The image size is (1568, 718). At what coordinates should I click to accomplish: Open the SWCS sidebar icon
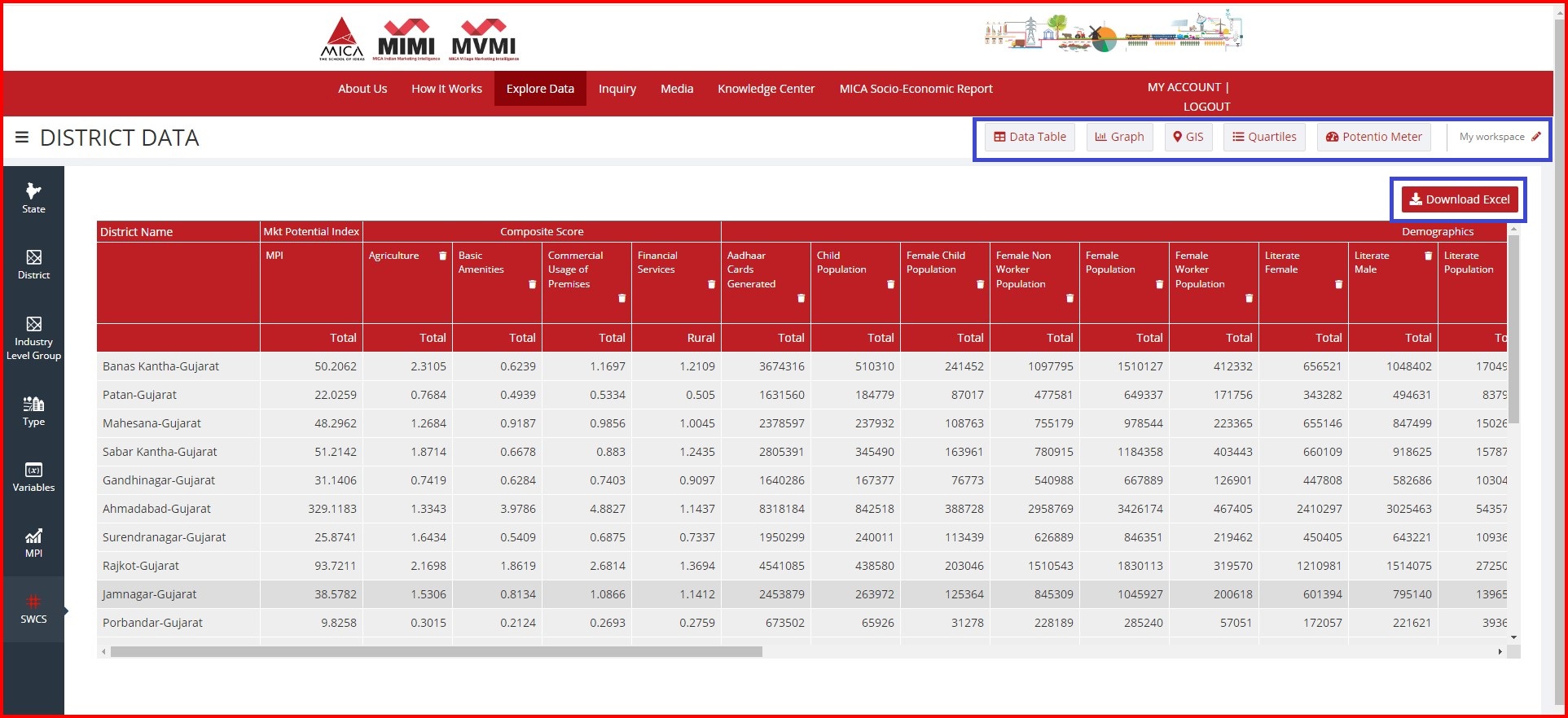(x=33, y=609)
